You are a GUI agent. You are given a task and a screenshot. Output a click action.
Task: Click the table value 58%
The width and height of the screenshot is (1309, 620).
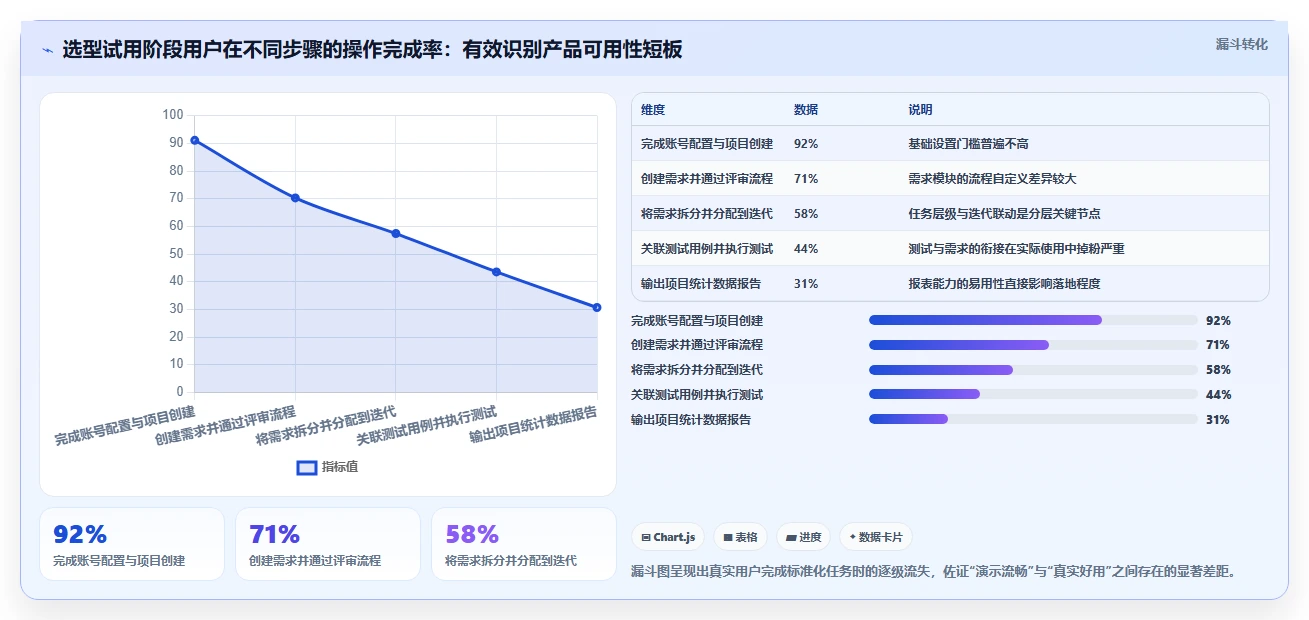(x=806, y=214)
